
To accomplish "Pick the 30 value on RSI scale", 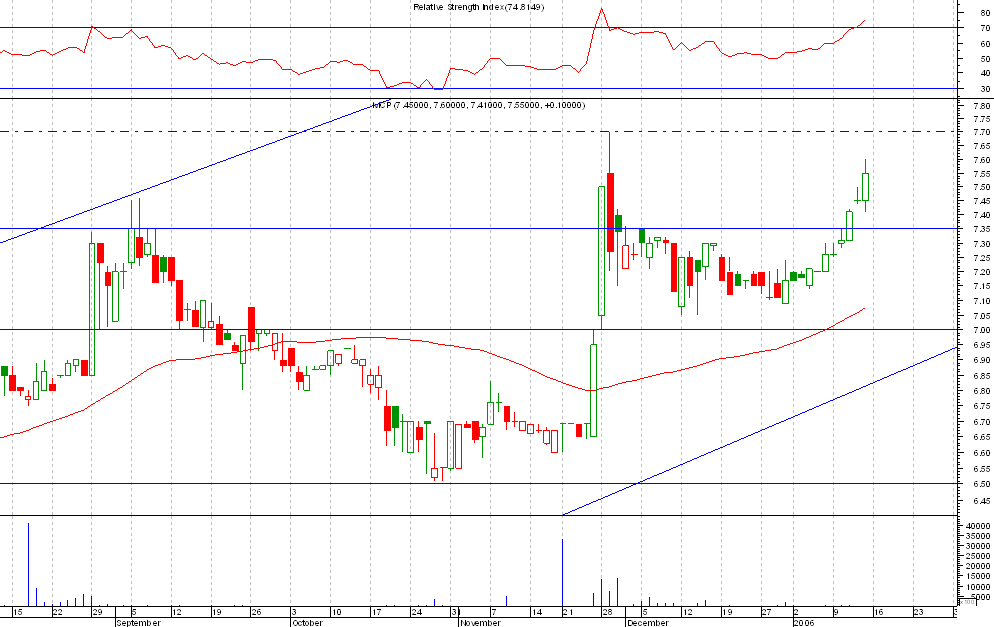I will point(983,89).
